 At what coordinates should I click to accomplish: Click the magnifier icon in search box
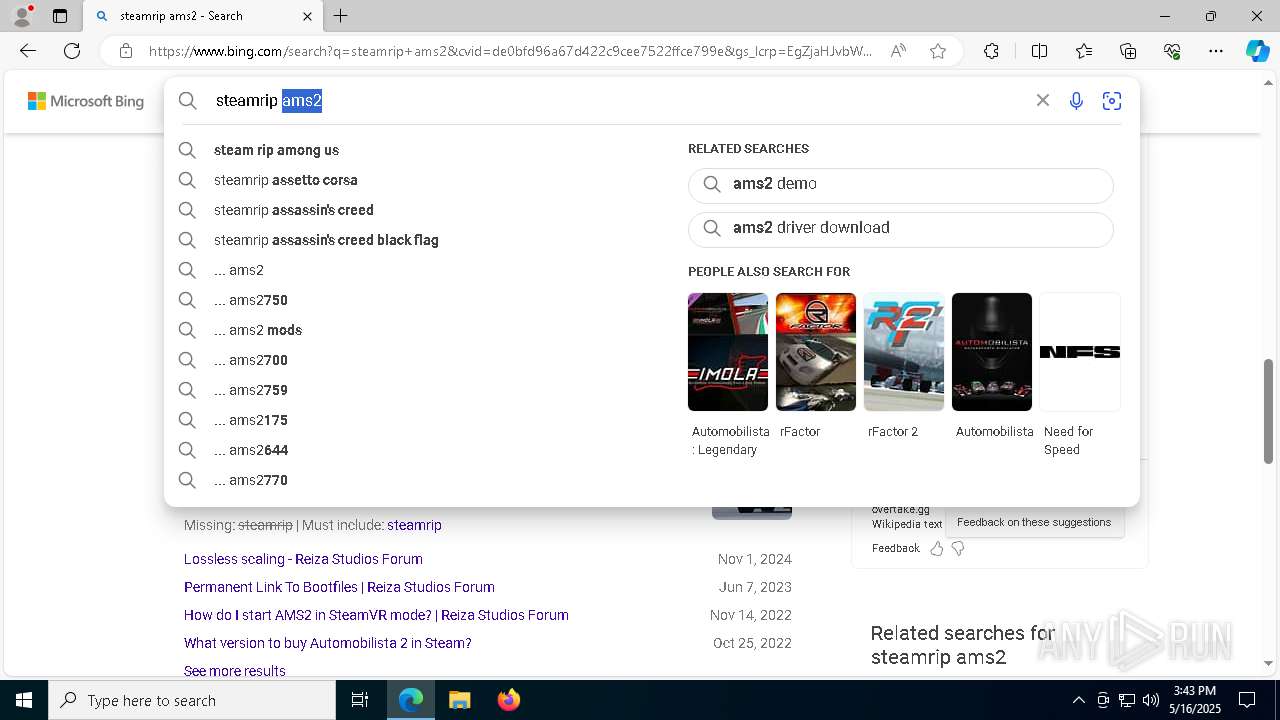click(188, 100)
